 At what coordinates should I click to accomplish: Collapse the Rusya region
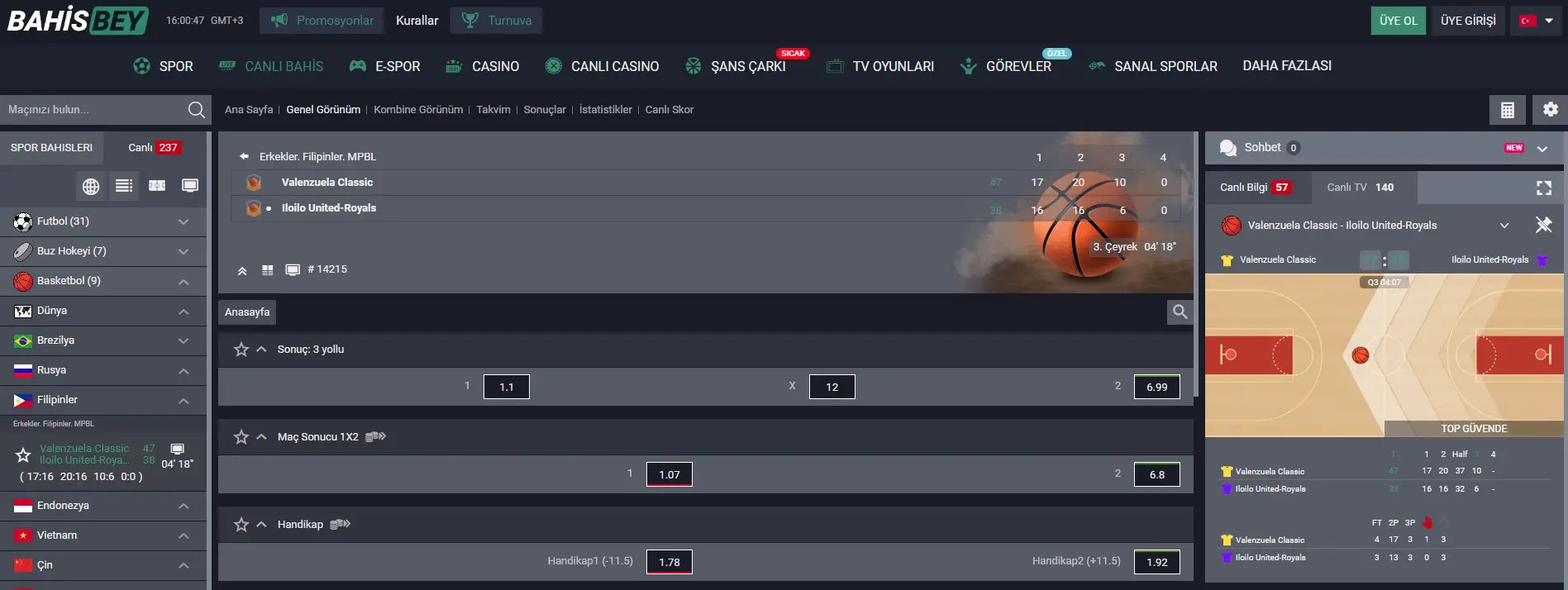click(183, 371)
